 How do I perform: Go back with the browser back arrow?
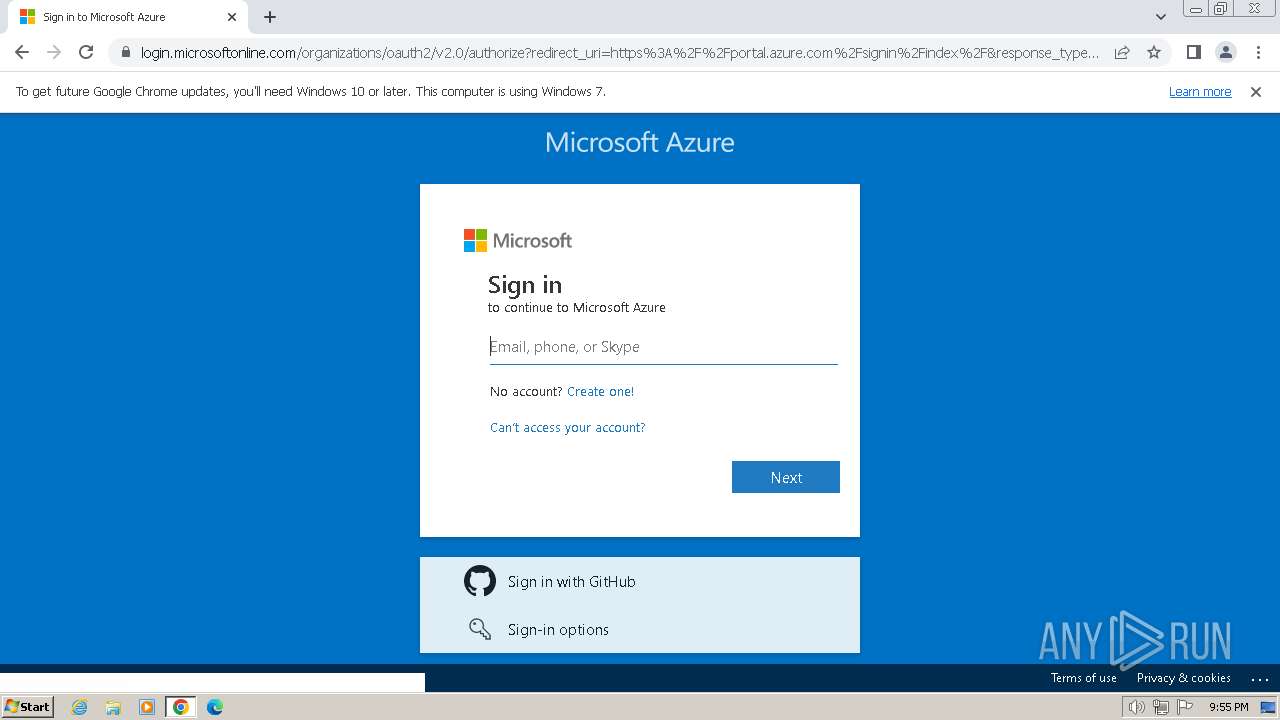22,52
